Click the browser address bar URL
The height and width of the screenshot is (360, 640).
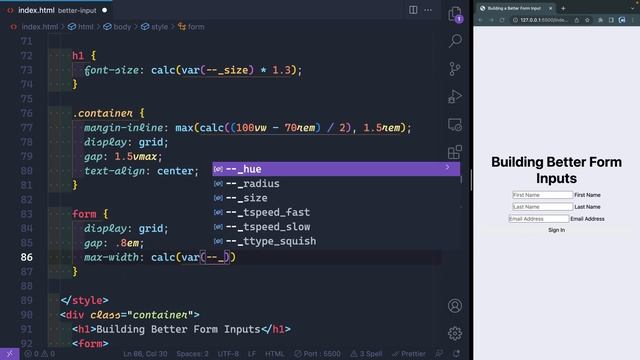click(x=543, y=20)
